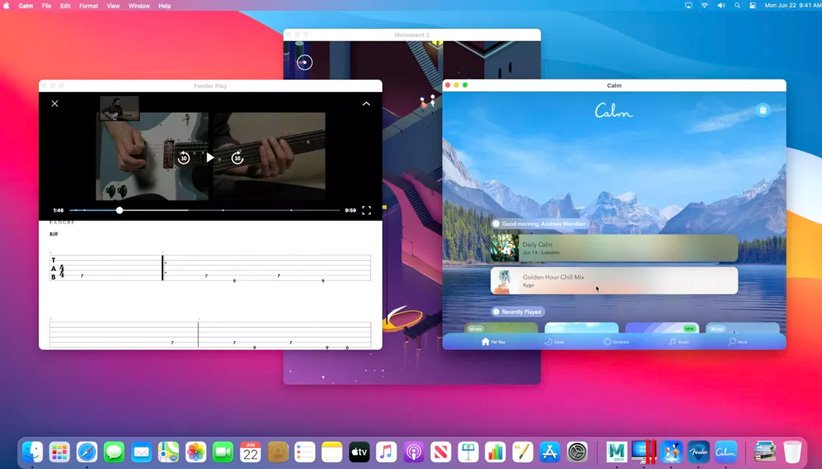Open Numbers from the Dock
Viewport: 822px width, 469px height.
pos(495,452)
